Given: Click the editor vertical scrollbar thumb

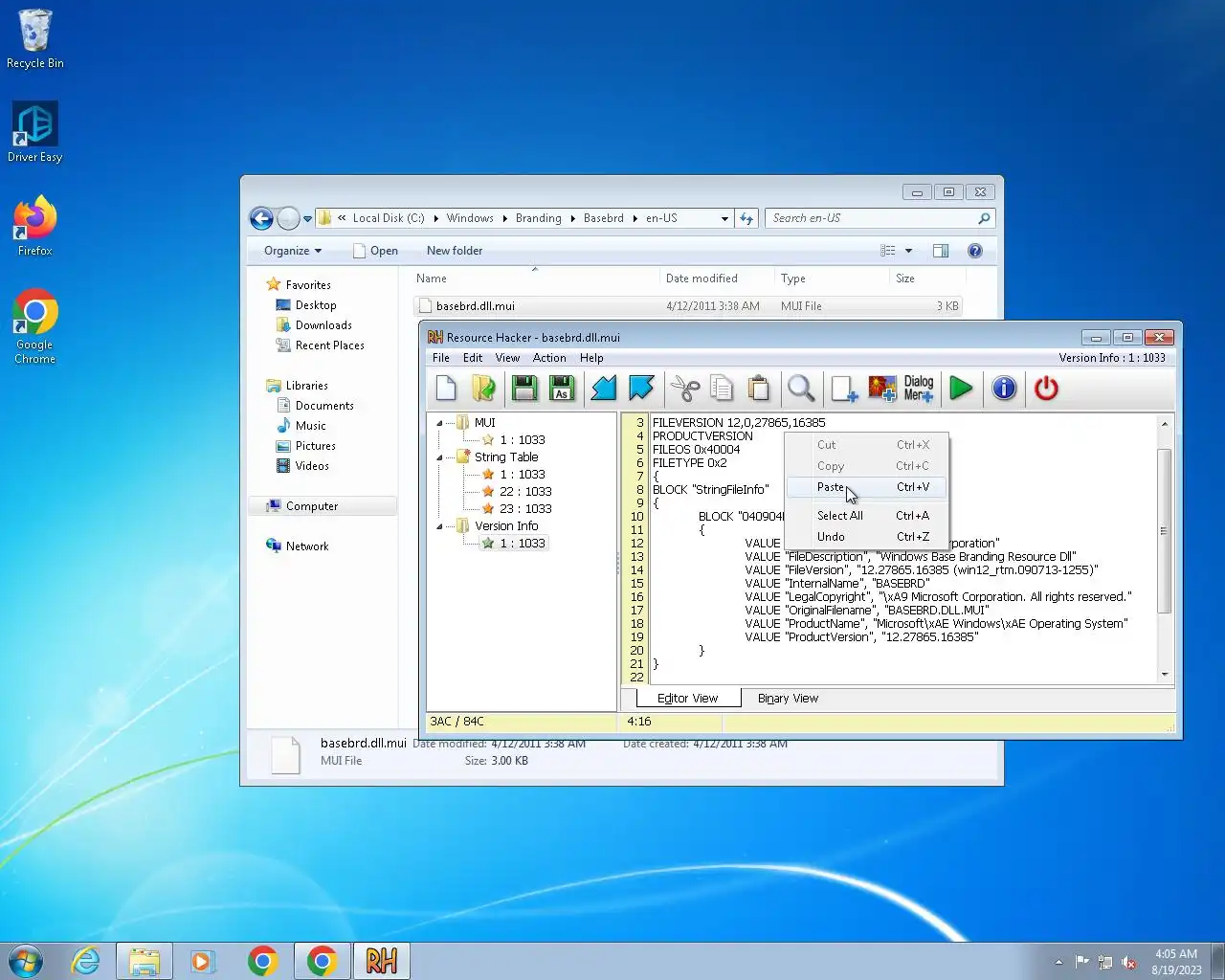Looking at the screenshot, I should pyautogui.click(x=1165, y=531).
